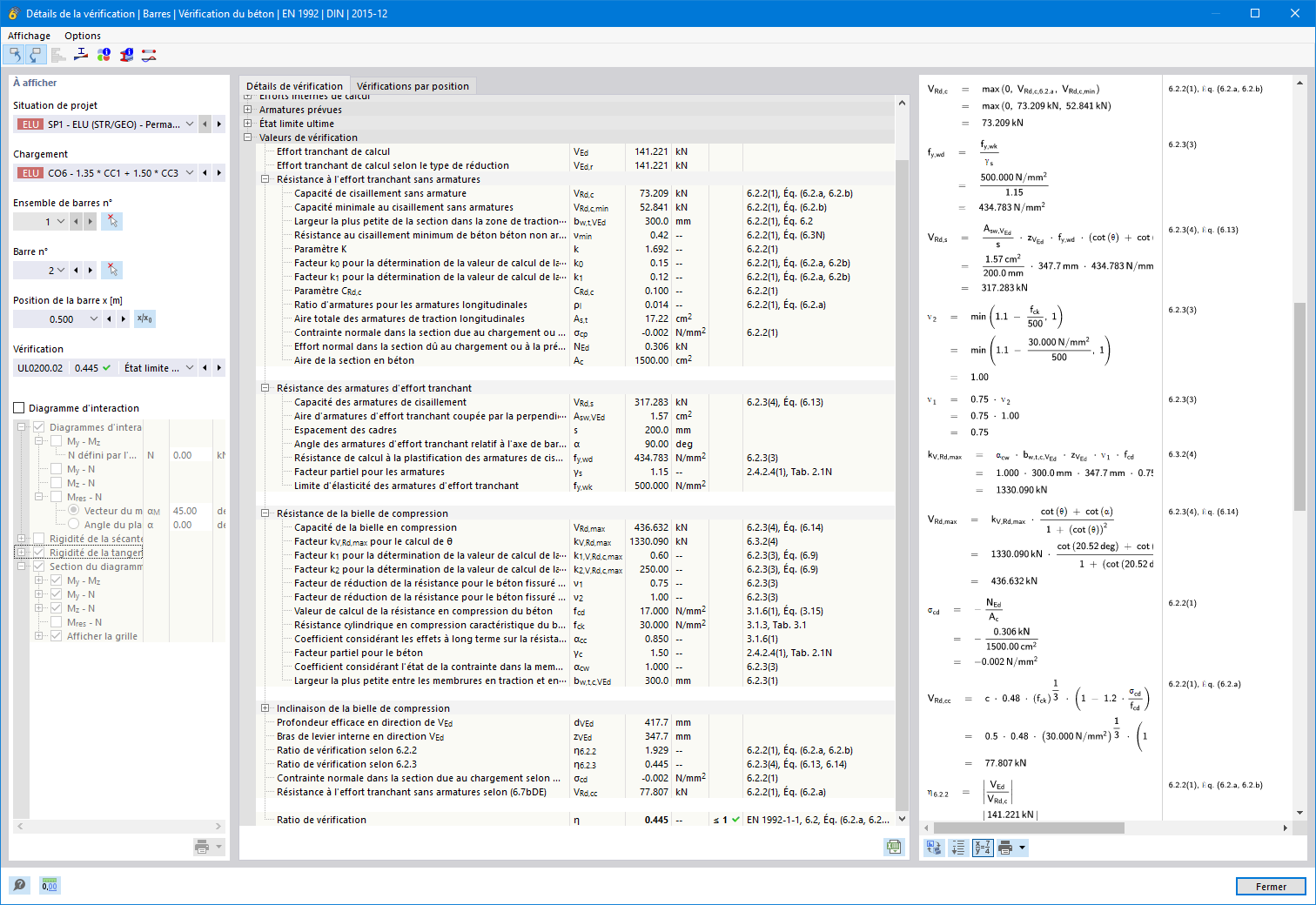Collapse Résistance des armatures d'effort tranchant group
Viewport: 1316px width, 905px height.
click(265, 388)
